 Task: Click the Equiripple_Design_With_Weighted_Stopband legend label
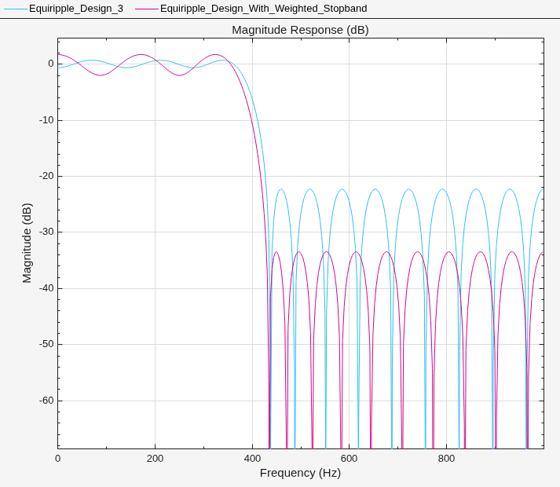click(x=264, y=9)
